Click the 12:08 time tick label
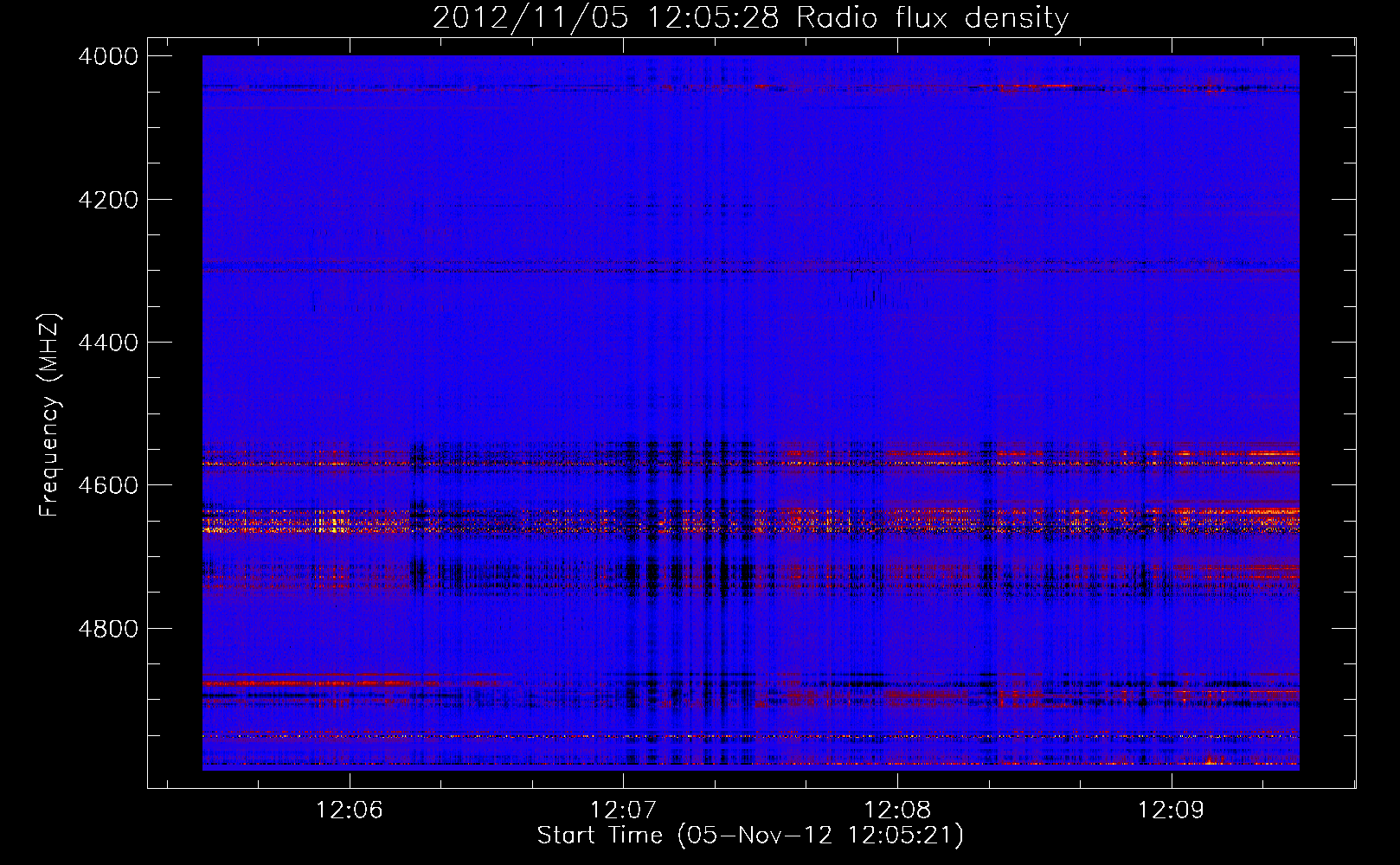Viewport: 1400px width, 865px height. [x=897, y=810]
